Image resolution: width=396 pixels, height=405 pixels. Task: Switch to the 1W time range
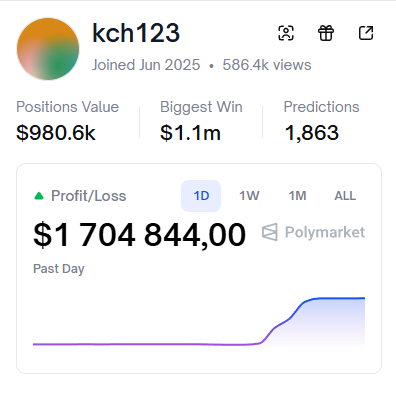(x=249, y=196)
